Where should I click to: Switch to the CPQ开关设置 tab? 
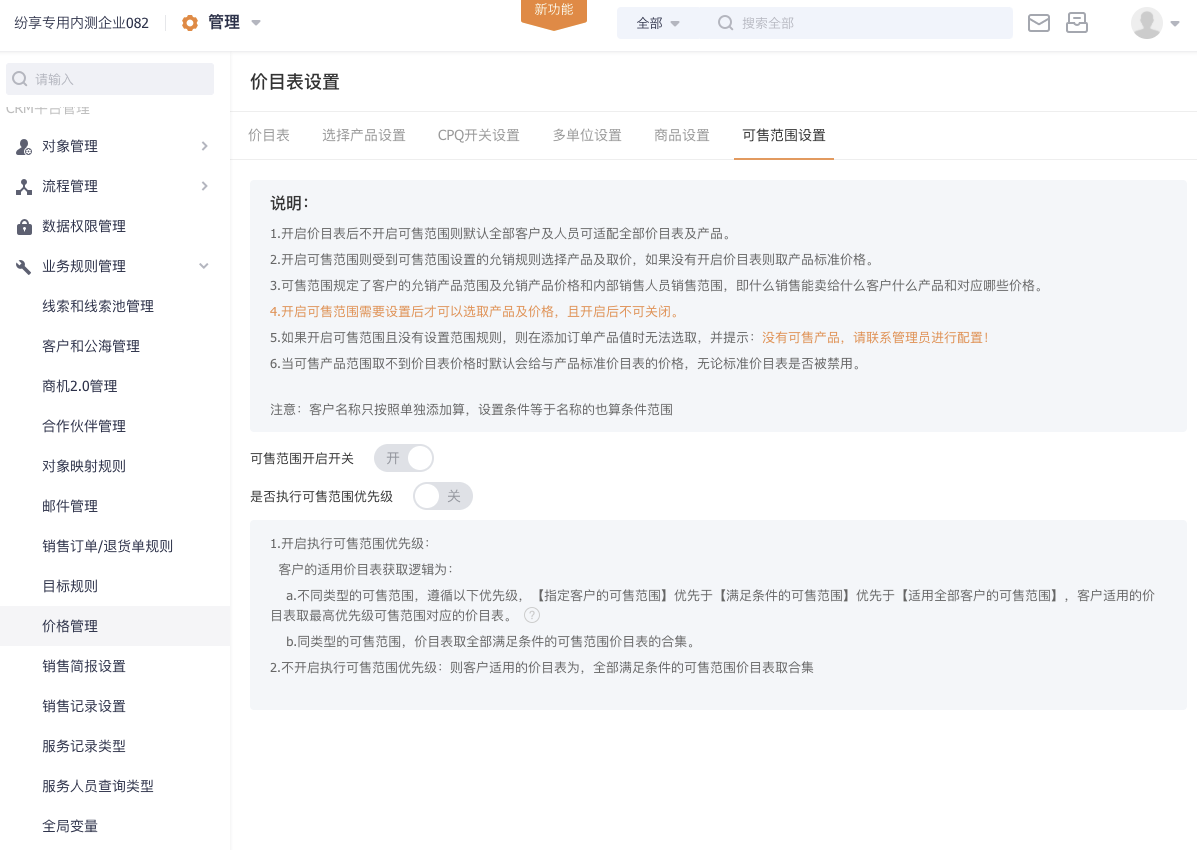[x=478, y=135]
